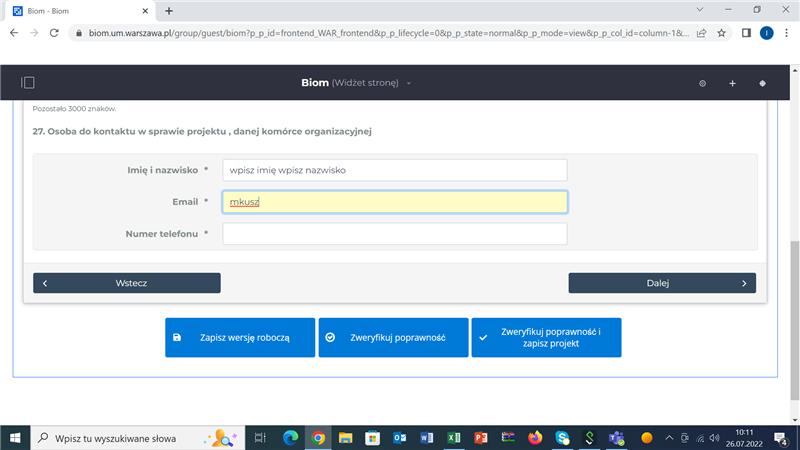Expand the Biom (Widżet stronę) dropdown arrow
The image size is (800, 450).
tap(409, 83)
